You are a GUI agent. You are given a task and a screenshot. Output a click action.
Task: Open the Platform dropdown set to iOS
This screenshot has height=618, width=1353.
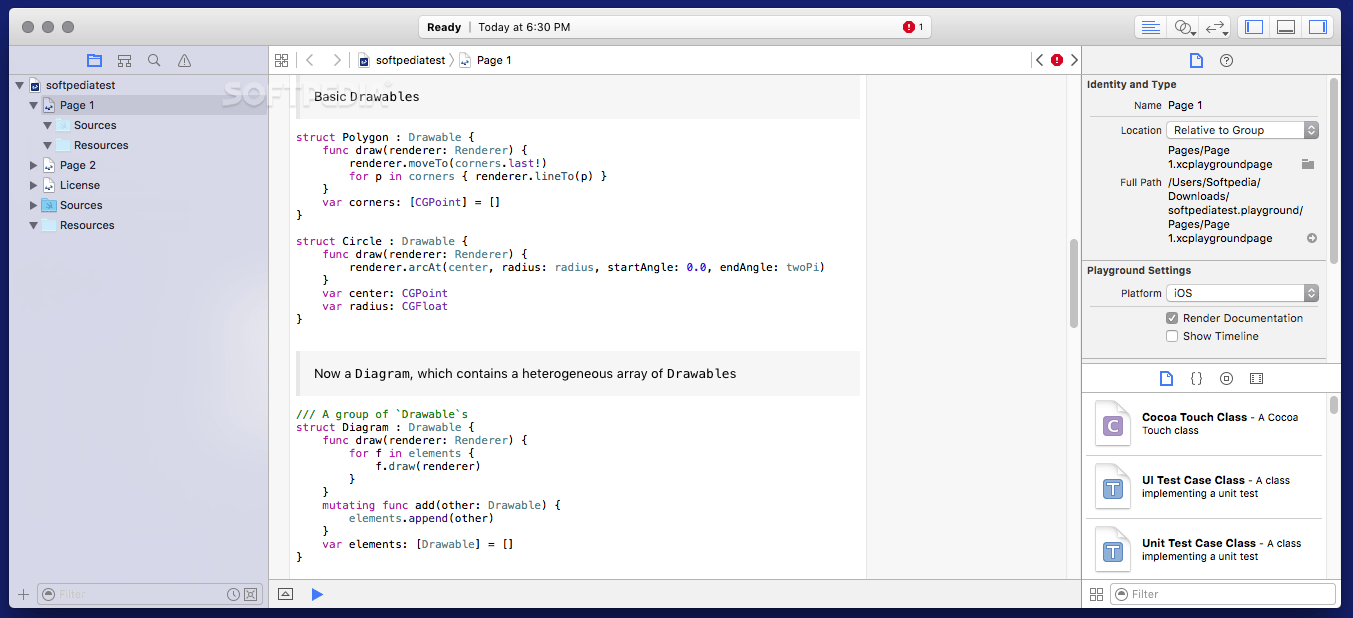pos(1242,292)
